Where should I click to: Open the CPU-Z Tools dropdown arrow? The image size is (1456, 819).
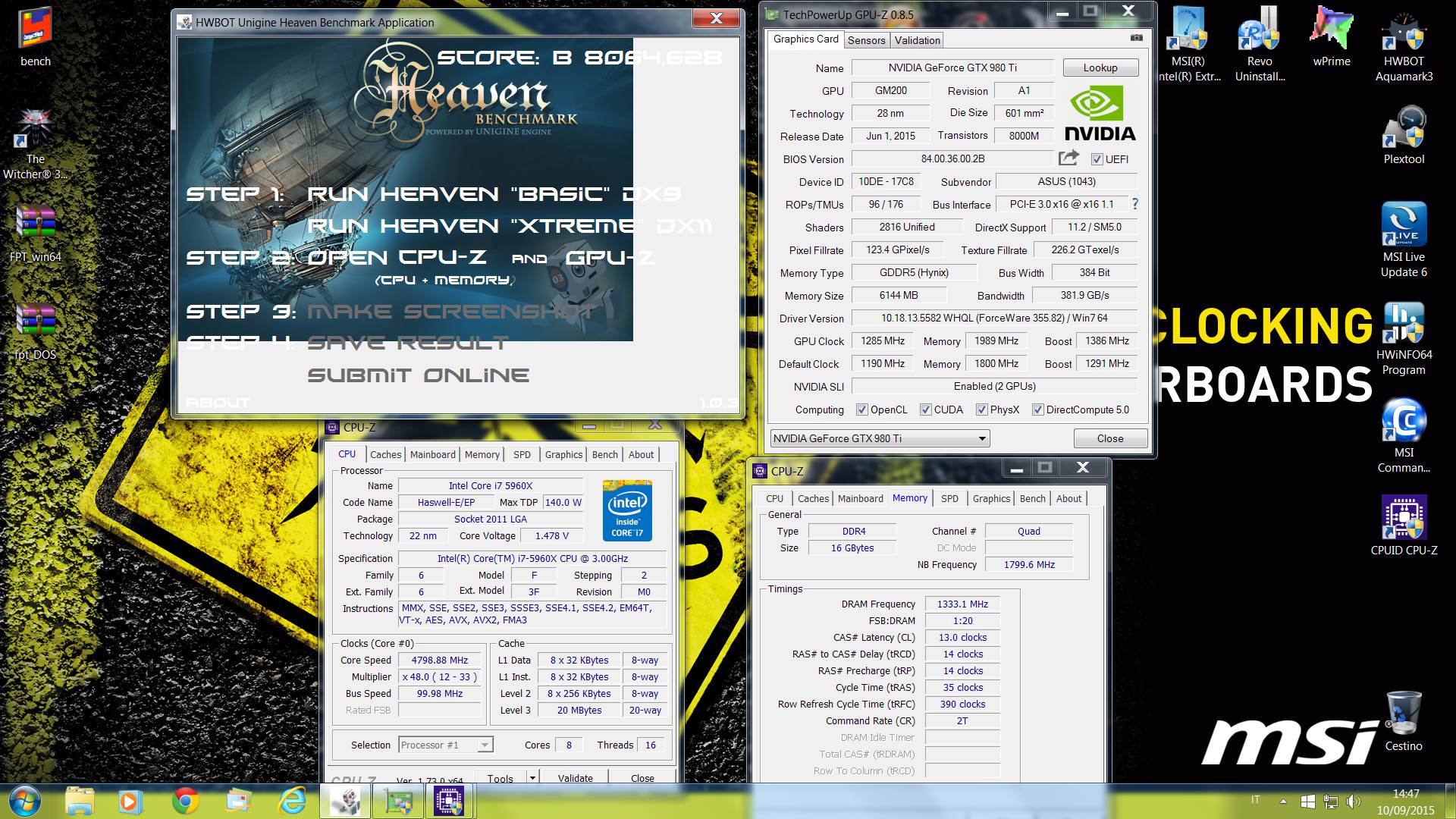532,777
